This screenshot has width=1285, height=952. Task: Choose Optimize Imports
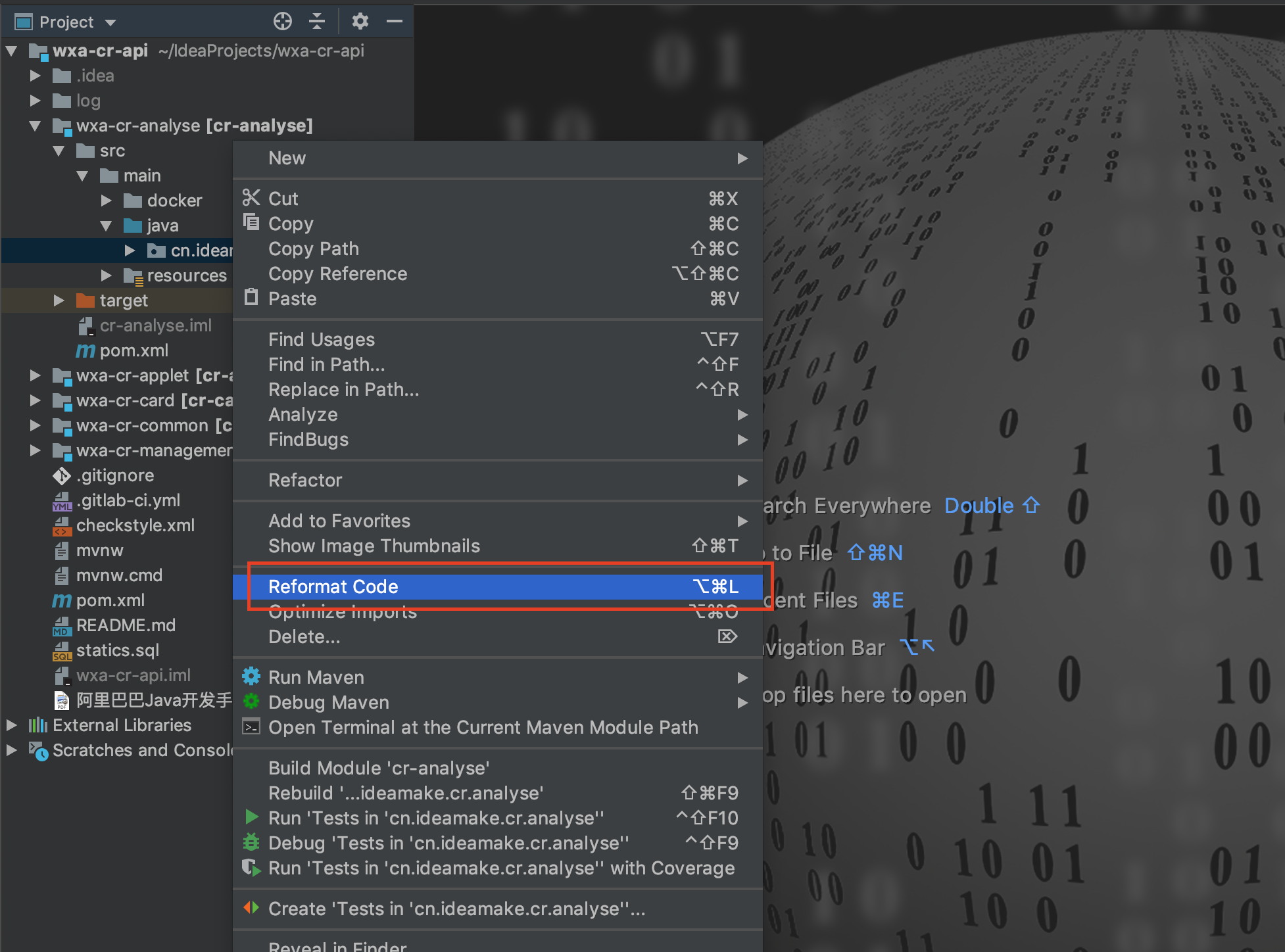(x=342, y=611)
